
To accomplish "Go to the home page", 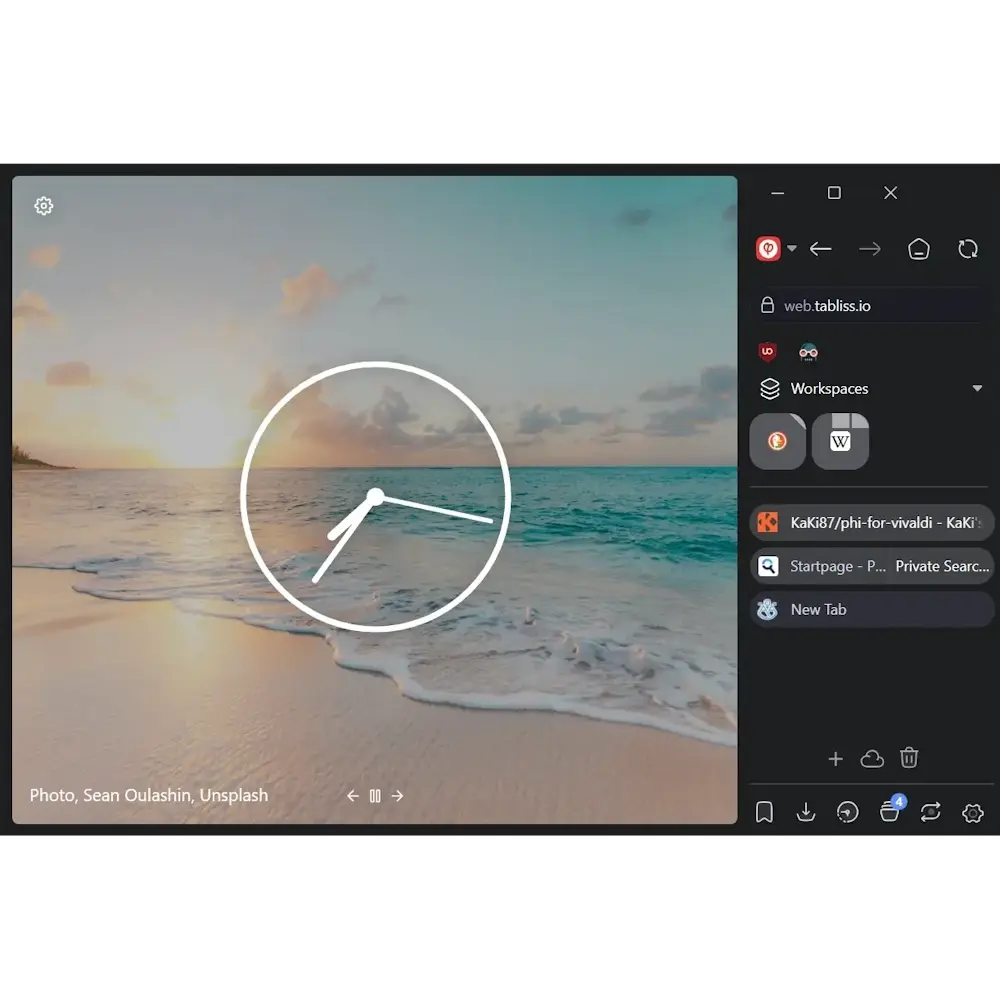I will (x=918, y=249).
